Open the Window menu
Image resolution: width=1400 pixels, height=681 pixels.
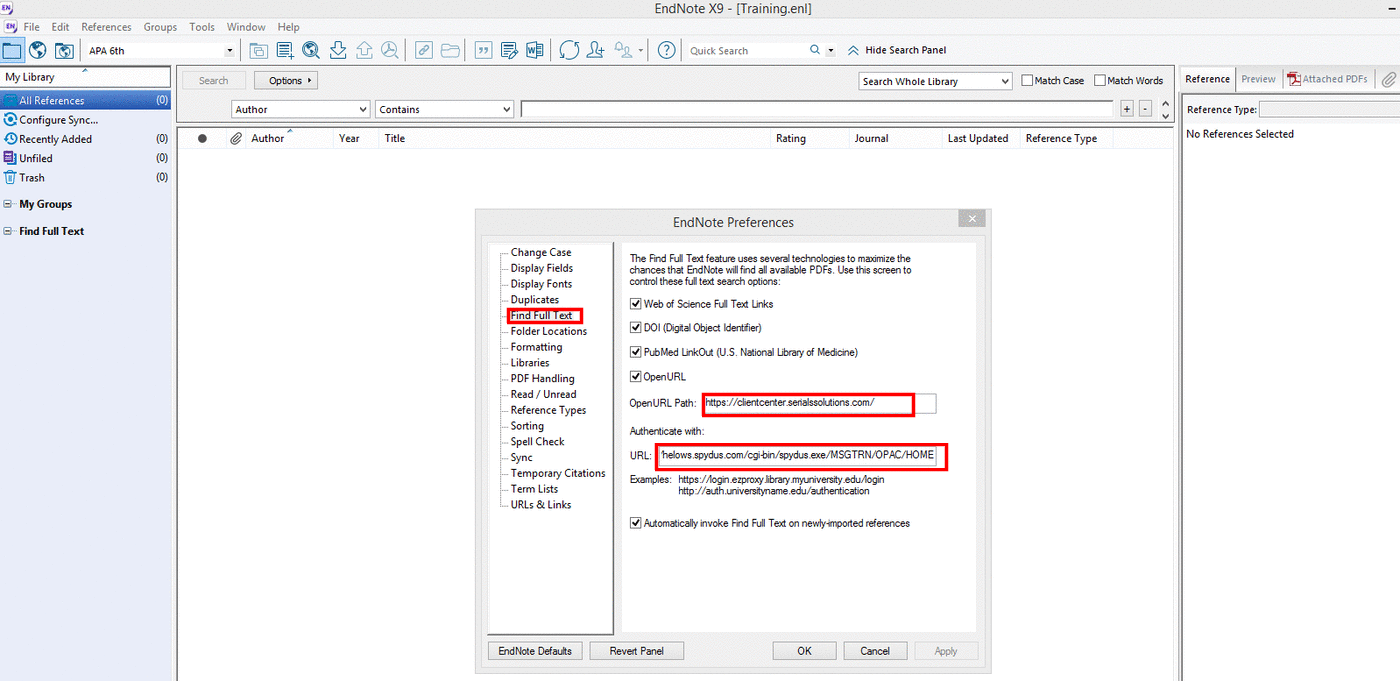tap(246, 27)
